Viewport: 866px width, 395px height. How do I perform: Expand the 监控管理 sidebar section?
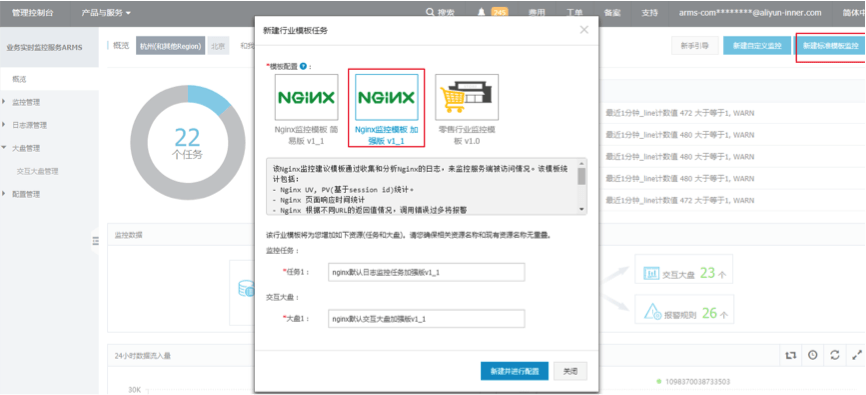(x=26, y=102)
